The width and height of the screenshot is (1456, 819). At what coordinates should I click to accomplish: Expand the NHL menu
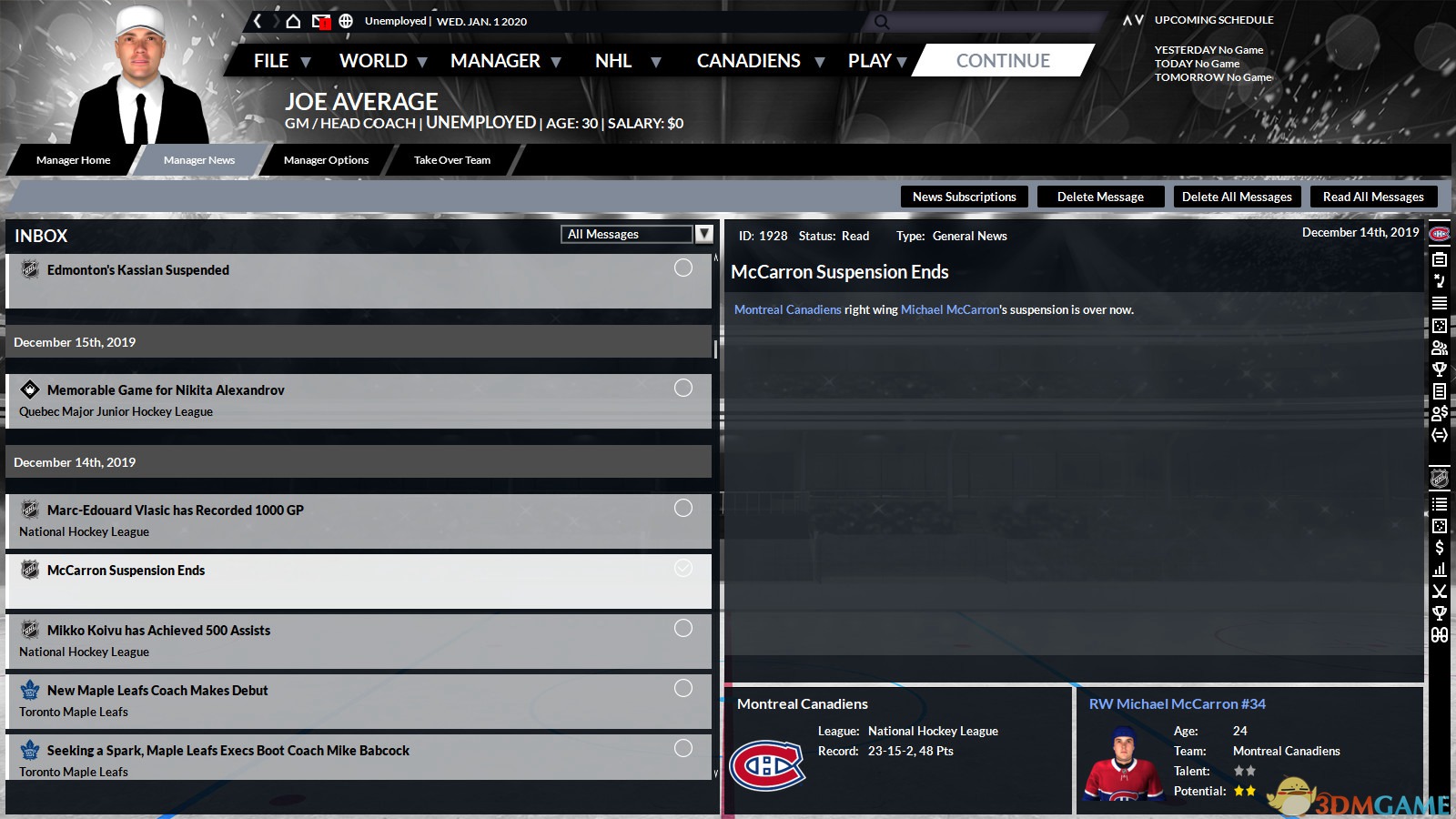628,61
